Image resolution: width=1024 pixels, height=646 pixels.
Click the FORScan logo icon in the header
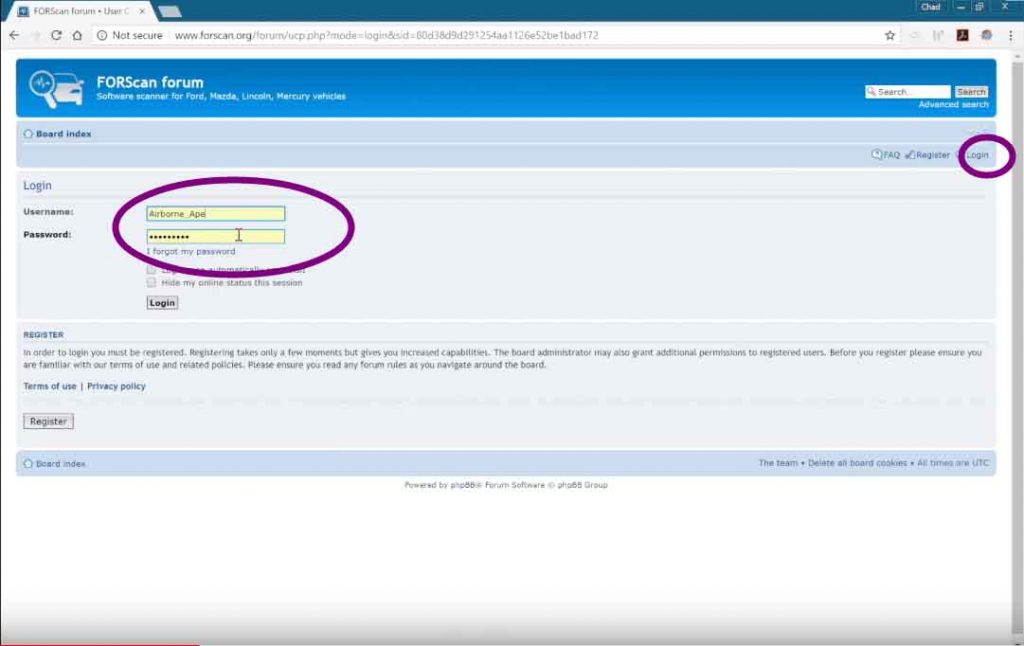[x=57, y=87]
